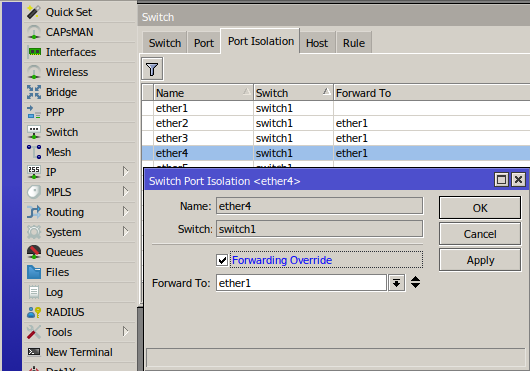Click the filter funnel icon
The width and height of the screenshot is (530, 371).
click(x=152, y=69)
